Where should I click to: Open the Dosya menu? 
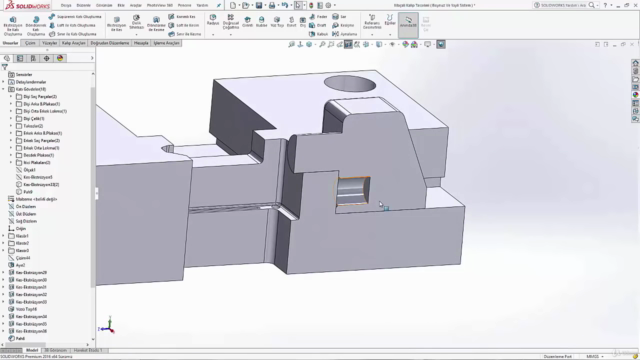66,5
